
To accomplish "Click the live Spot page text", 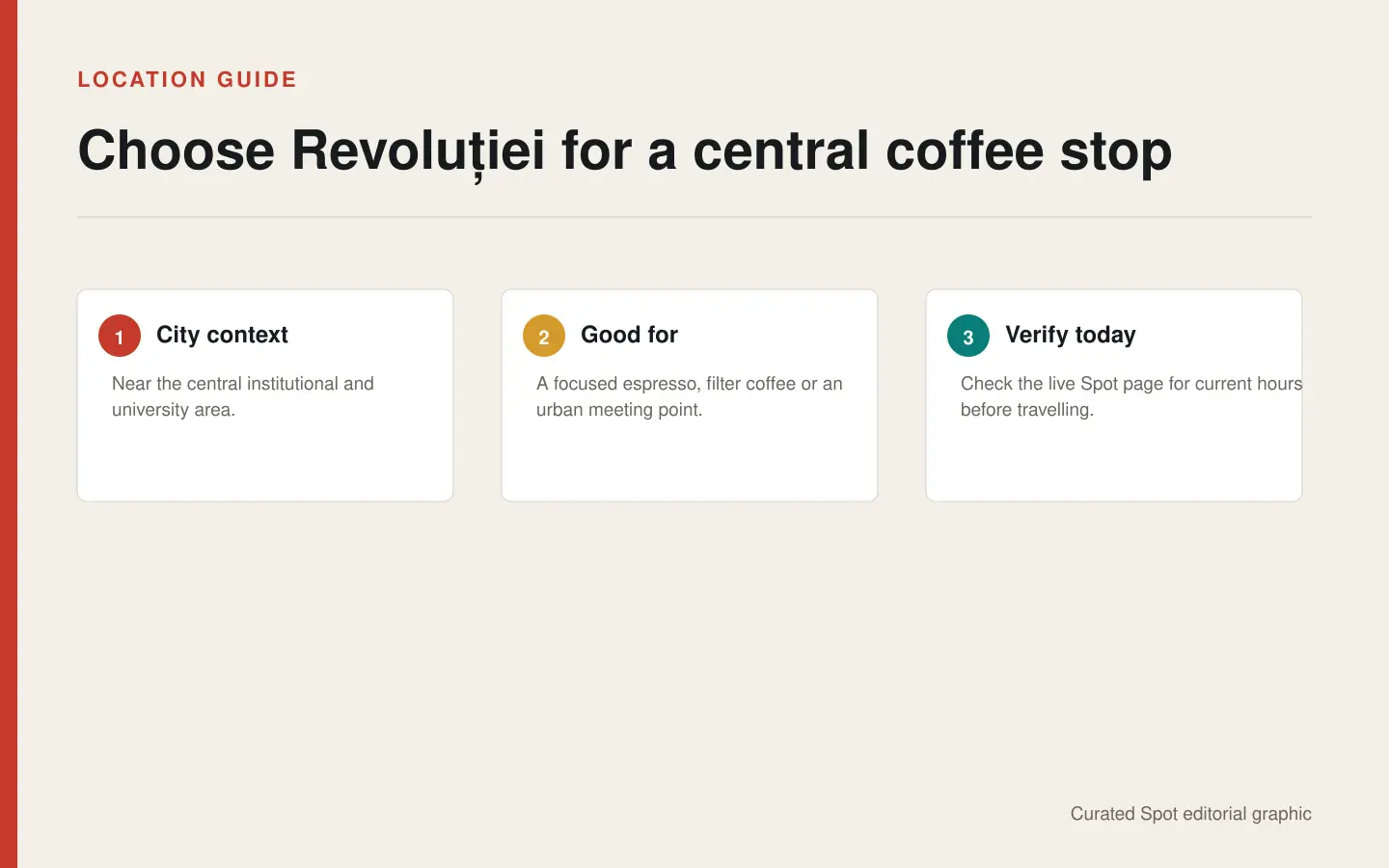I will (x=1130, y=396).
